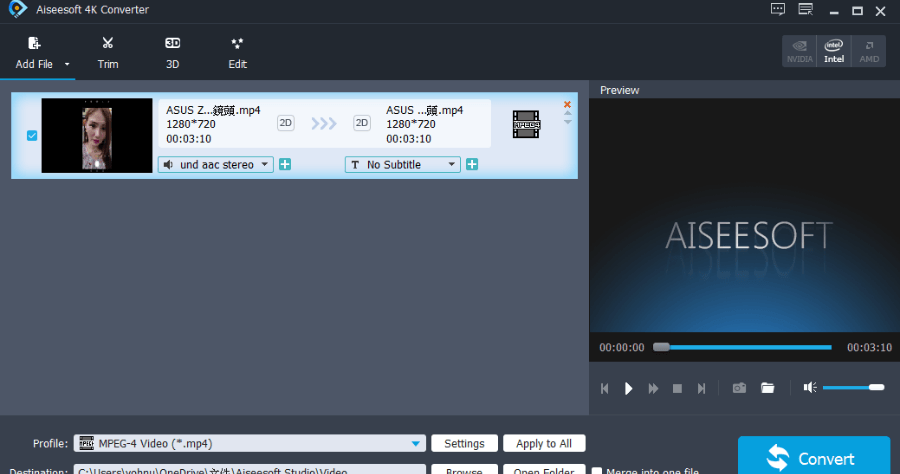Toggle Intel acceleration

(834, 51)
